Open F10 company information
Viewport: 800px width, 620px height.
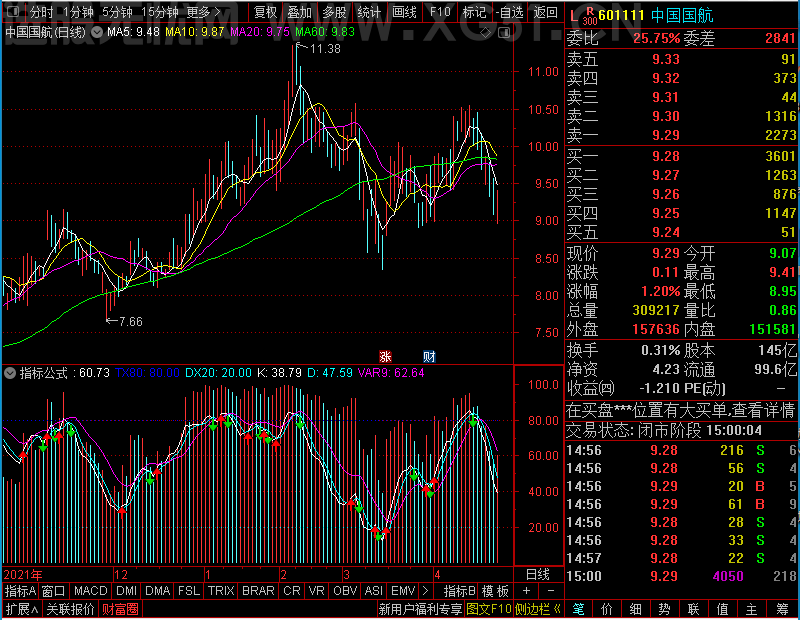point(440,12)
